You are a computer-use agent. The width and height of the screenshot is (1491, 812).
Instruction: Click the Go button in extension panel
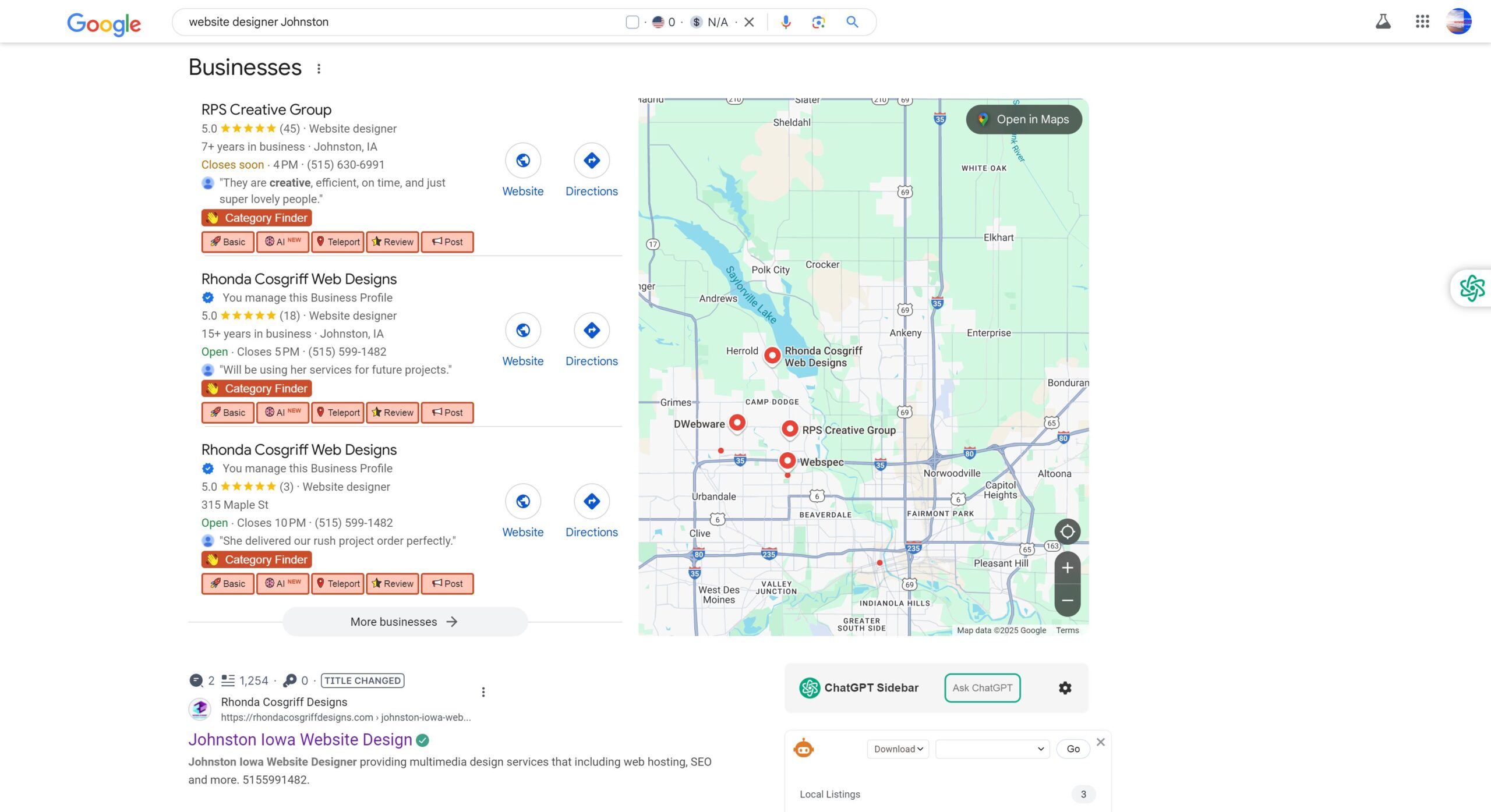[x=1073, y=749]
